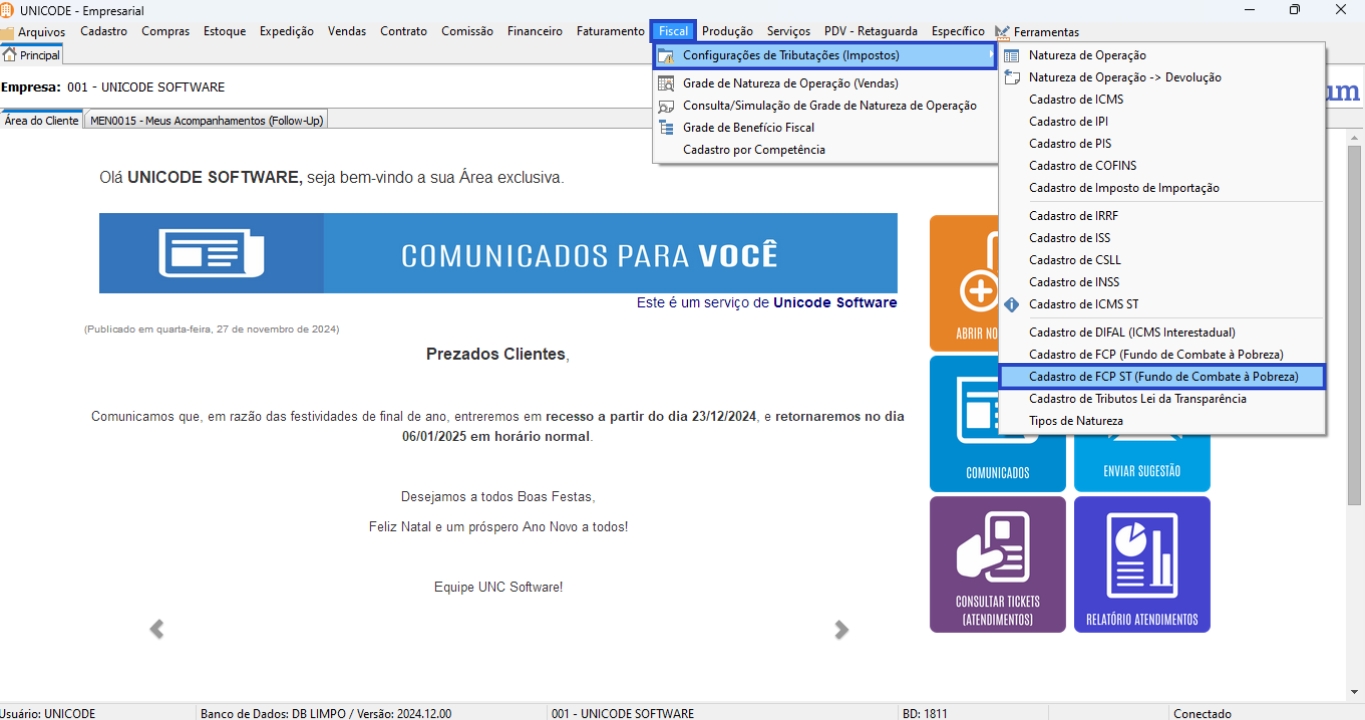
Task: Click the Comunicados Para Você banner
Action: click(498, 254)
